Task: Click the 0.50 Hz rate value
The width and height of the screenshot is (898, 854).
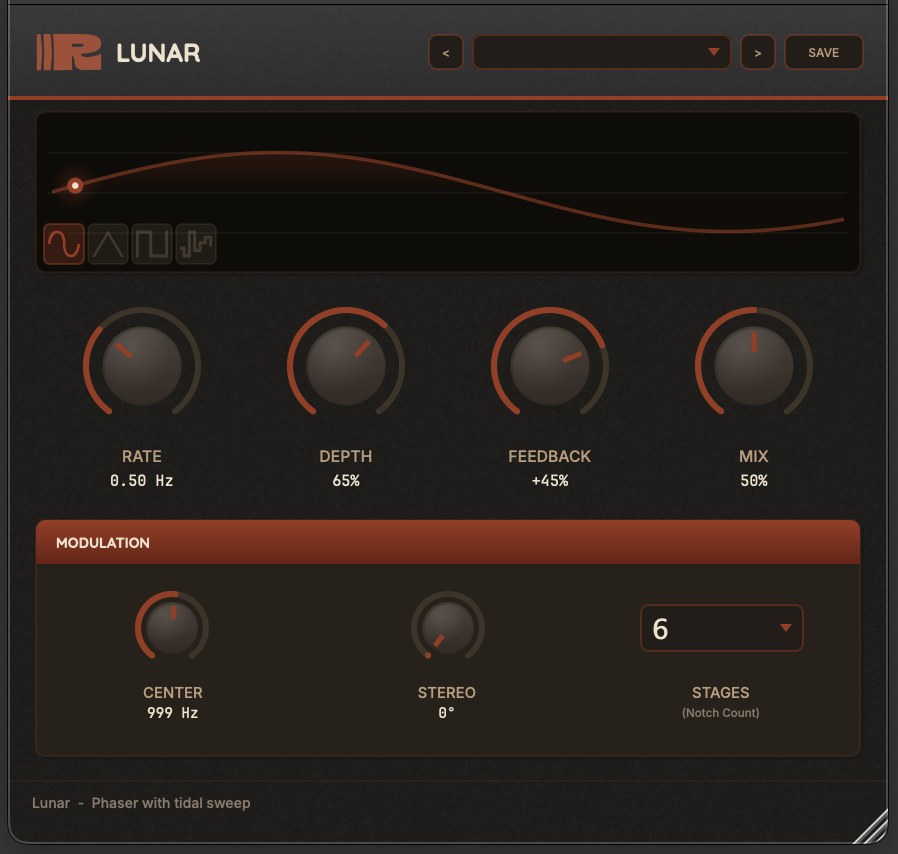Action: coord(141,481)
